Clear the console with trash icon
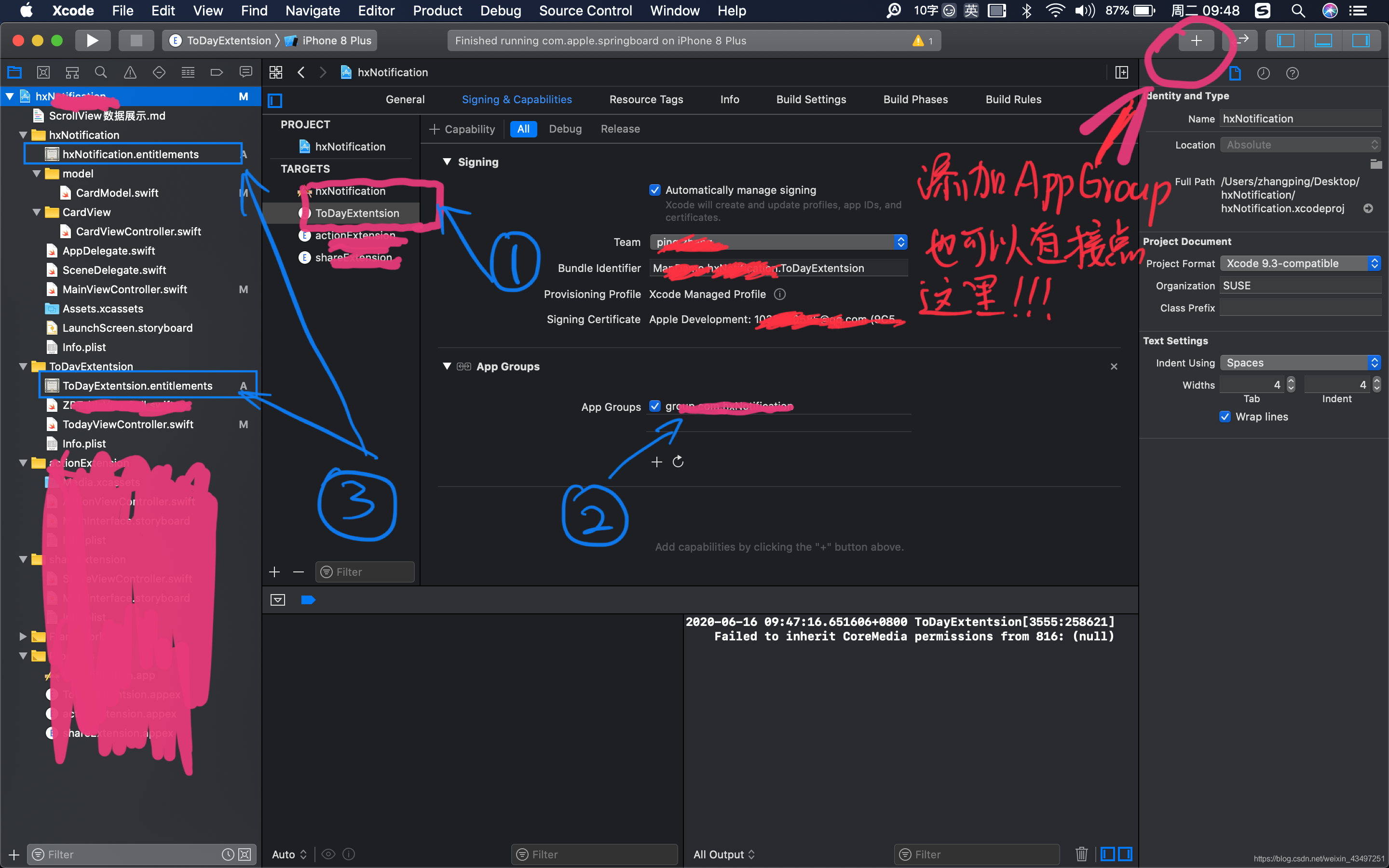 [x=1081, y=854]
